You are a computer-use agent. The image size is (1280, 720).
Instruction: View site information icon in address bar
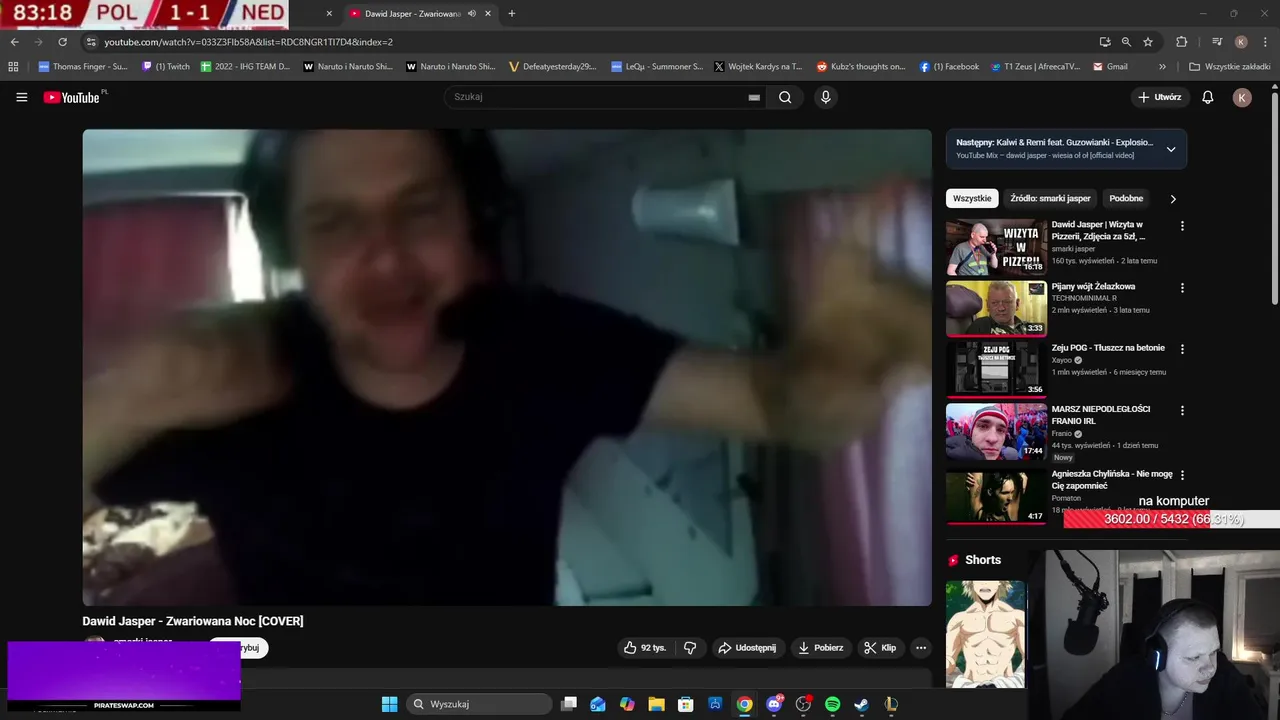(91, 42)
